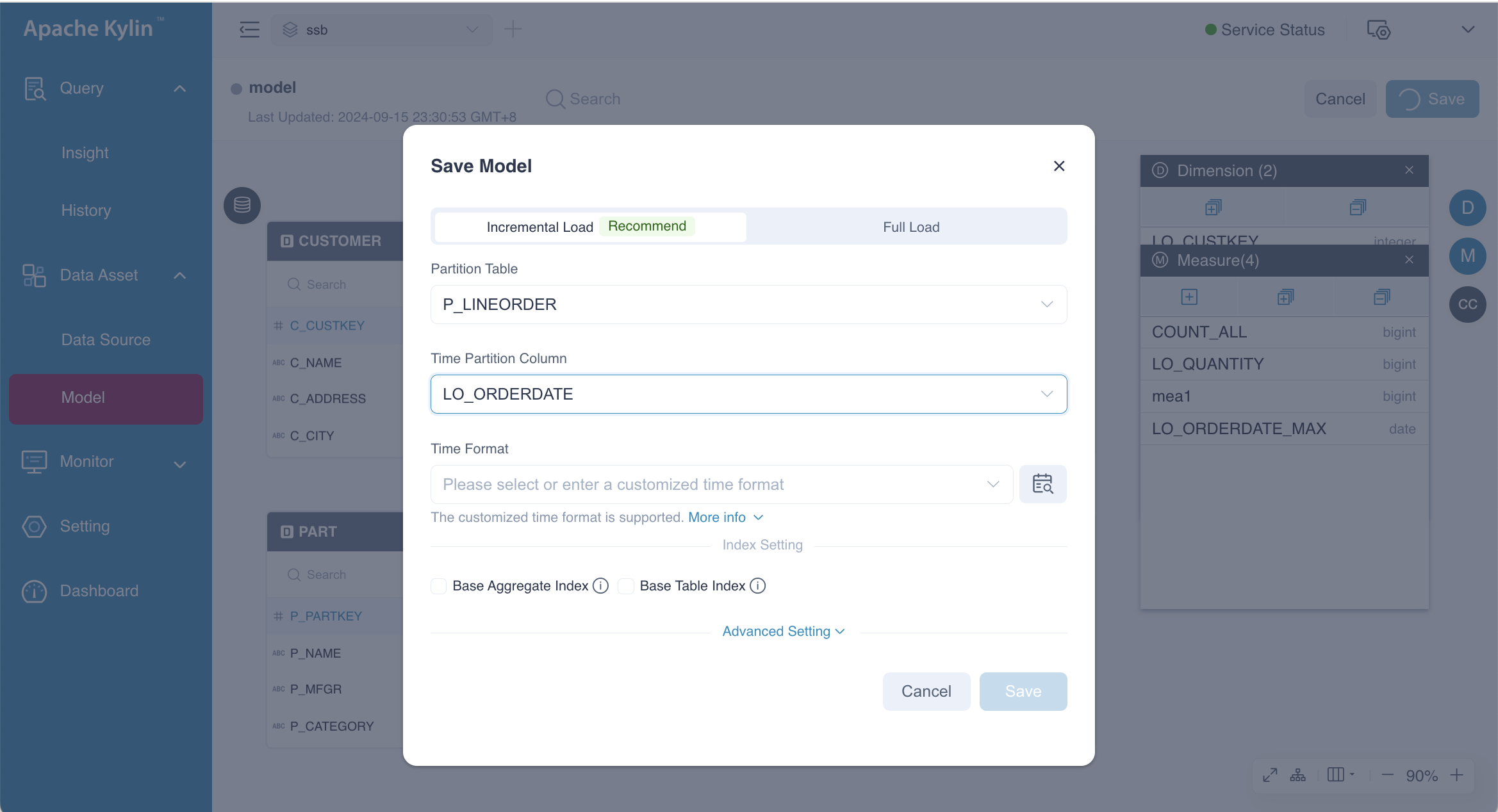Viewport: 1498px width, 812px height.
Task: Open the Partition Table P_LINEORDER dropdown
Action: tap(748, 304)
